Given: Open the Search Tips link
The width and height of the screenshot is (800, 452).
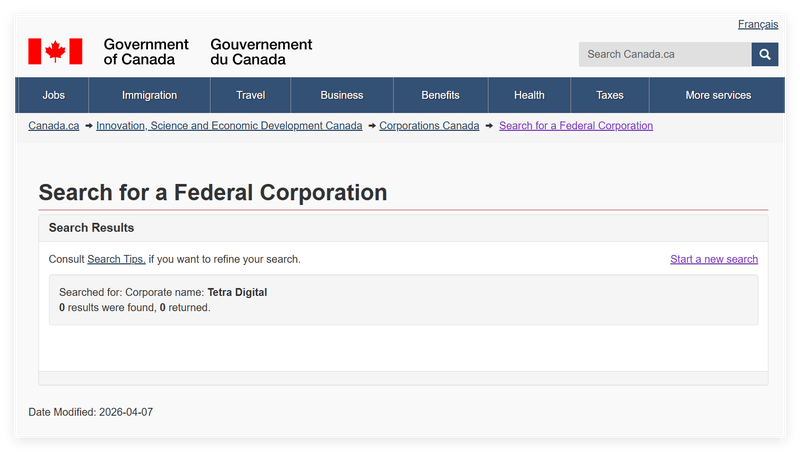Looking at the screenshot, I should 116,259.
